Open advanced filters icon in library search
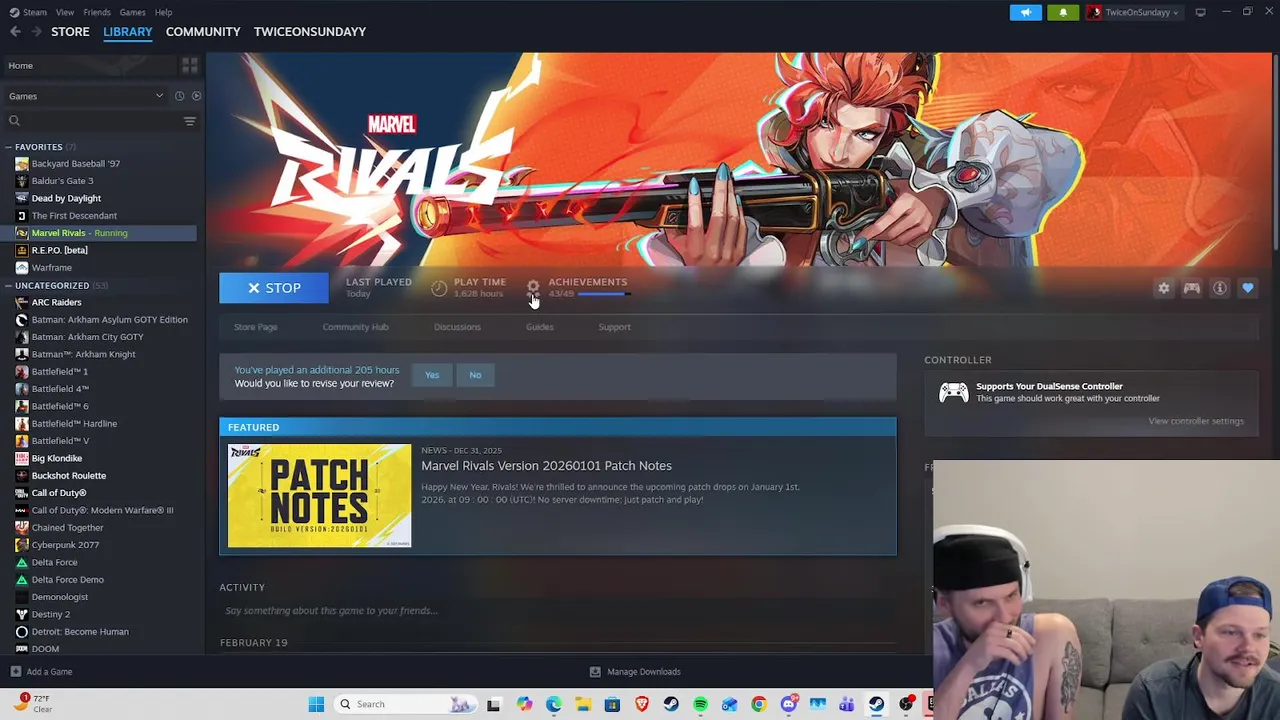The height and width of the screenshot is (720, 1280). click(189, 121)
